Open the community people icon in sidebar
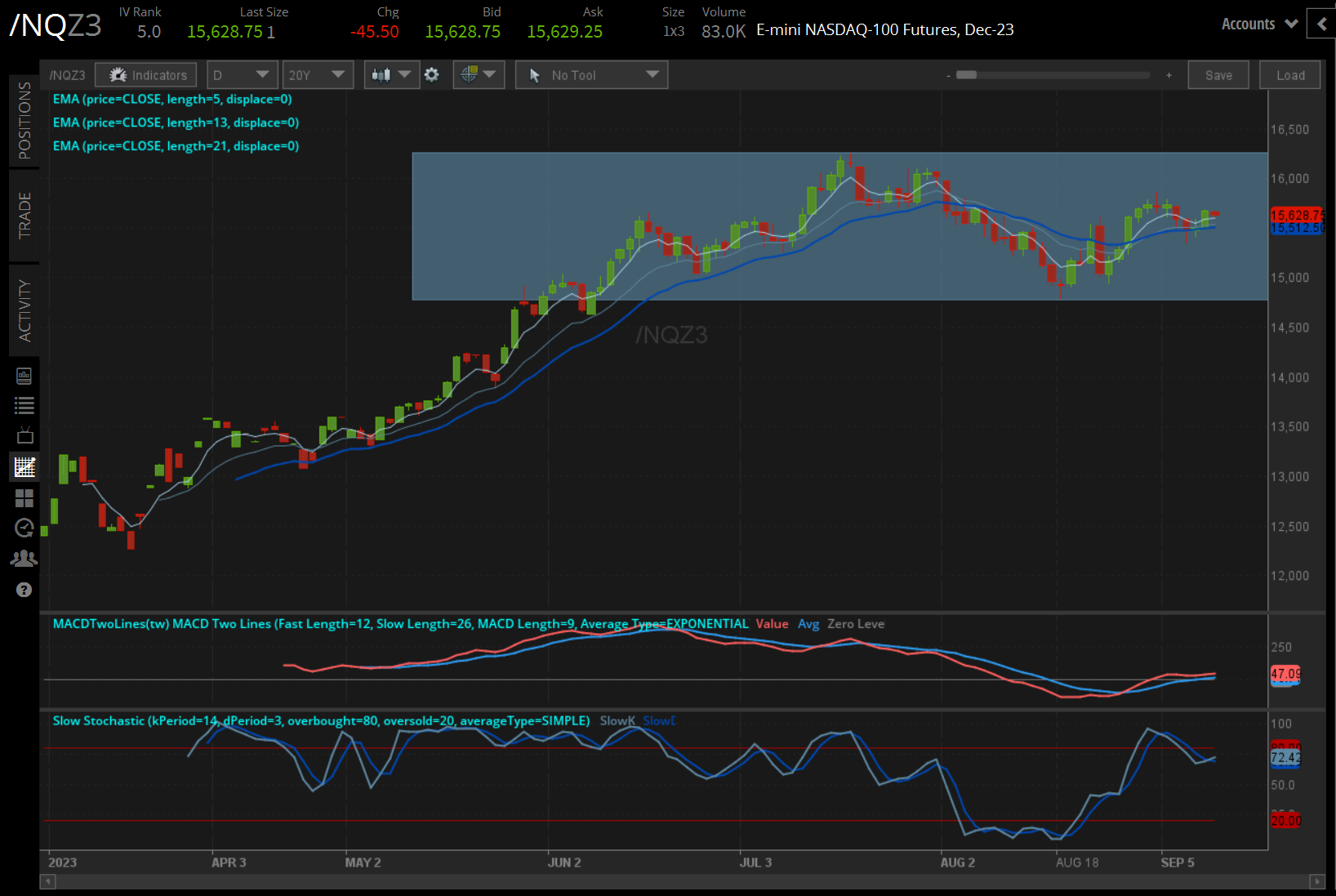Image resolution: width=1336 pixels, height=896 pixels. pos(24,559)
